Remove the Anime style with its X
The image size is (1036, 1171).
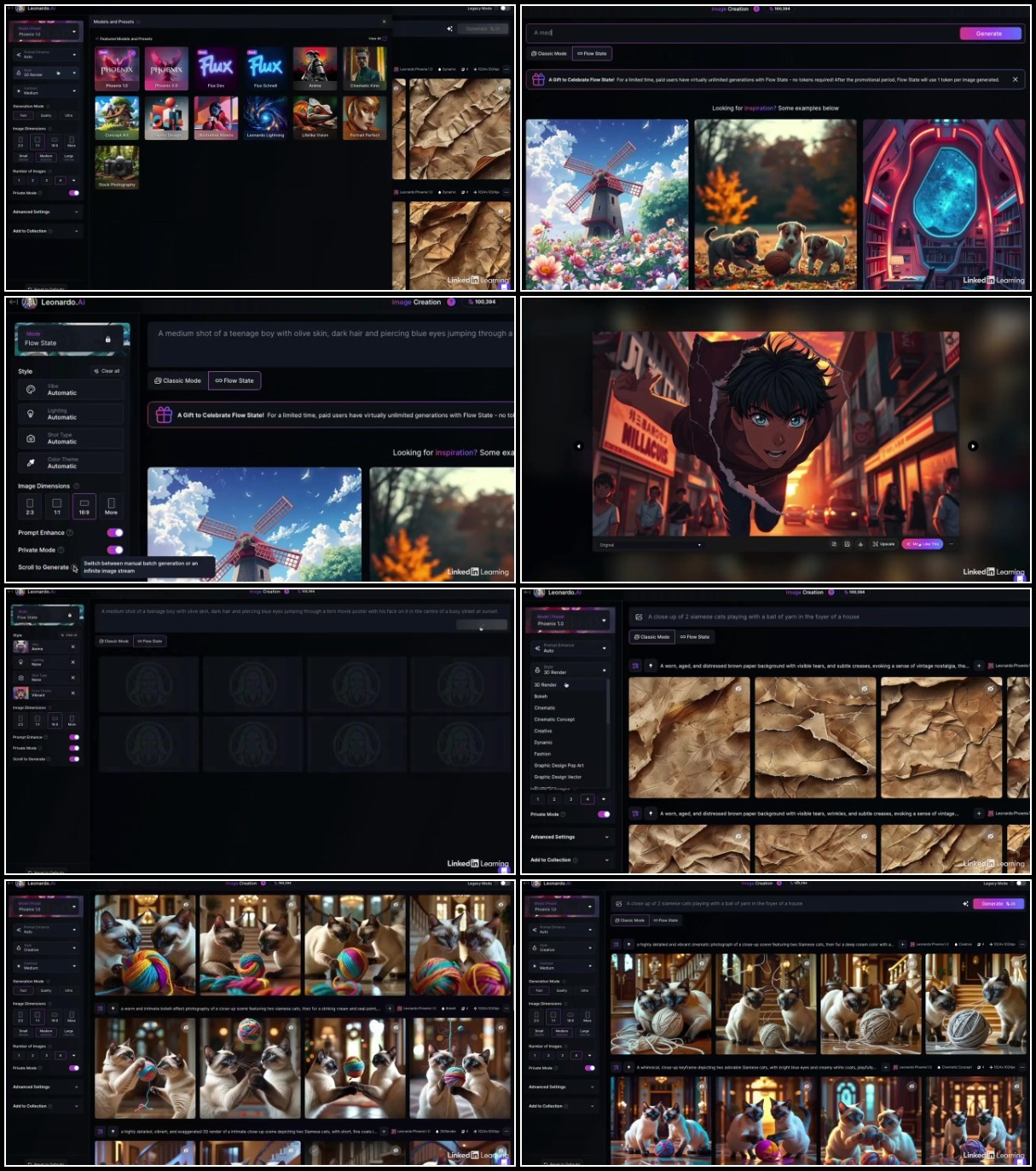click(72, 646)
